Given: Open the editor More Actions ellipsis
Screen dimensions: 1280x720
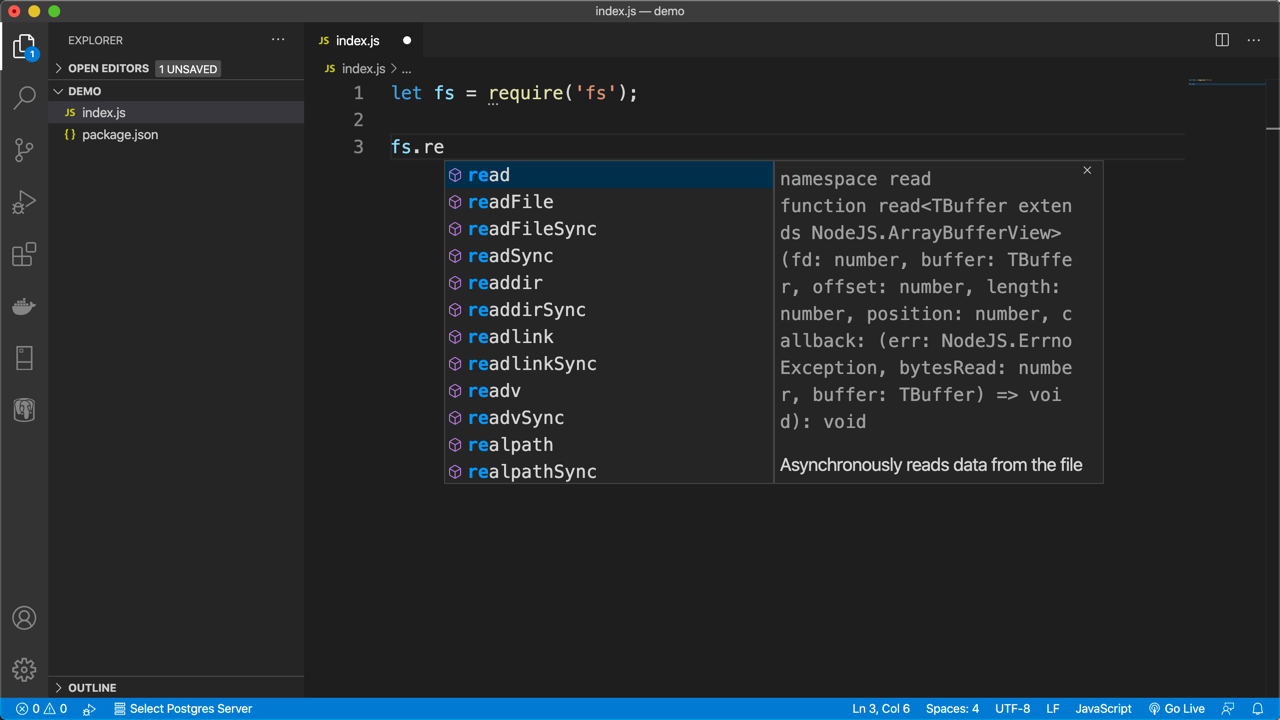Looking at the screenshot, I should tap(1254, 40).
